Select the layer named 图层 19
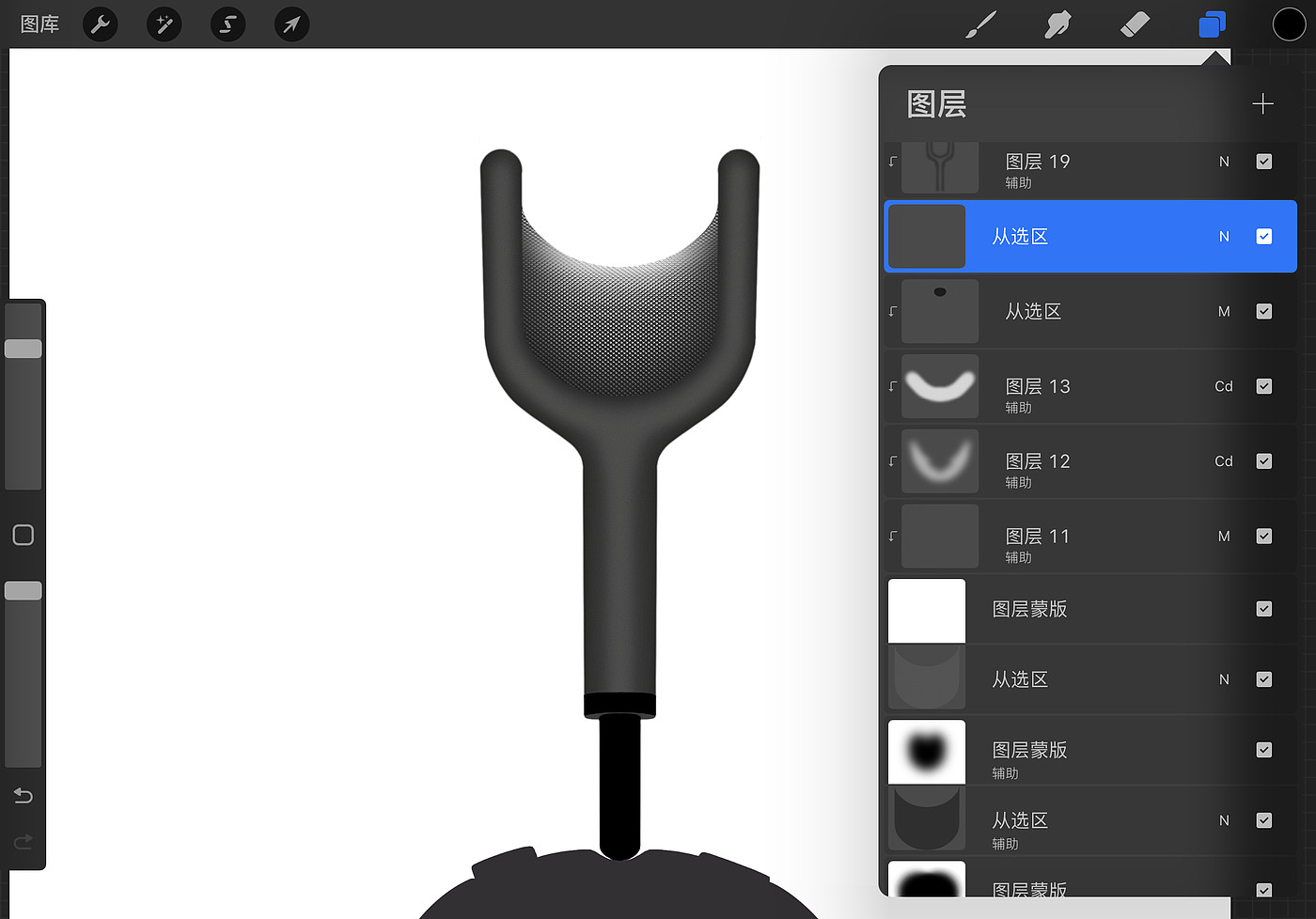Viewport: 1316px width, 919px height. pyautogui.click(x=1038, y=162)
